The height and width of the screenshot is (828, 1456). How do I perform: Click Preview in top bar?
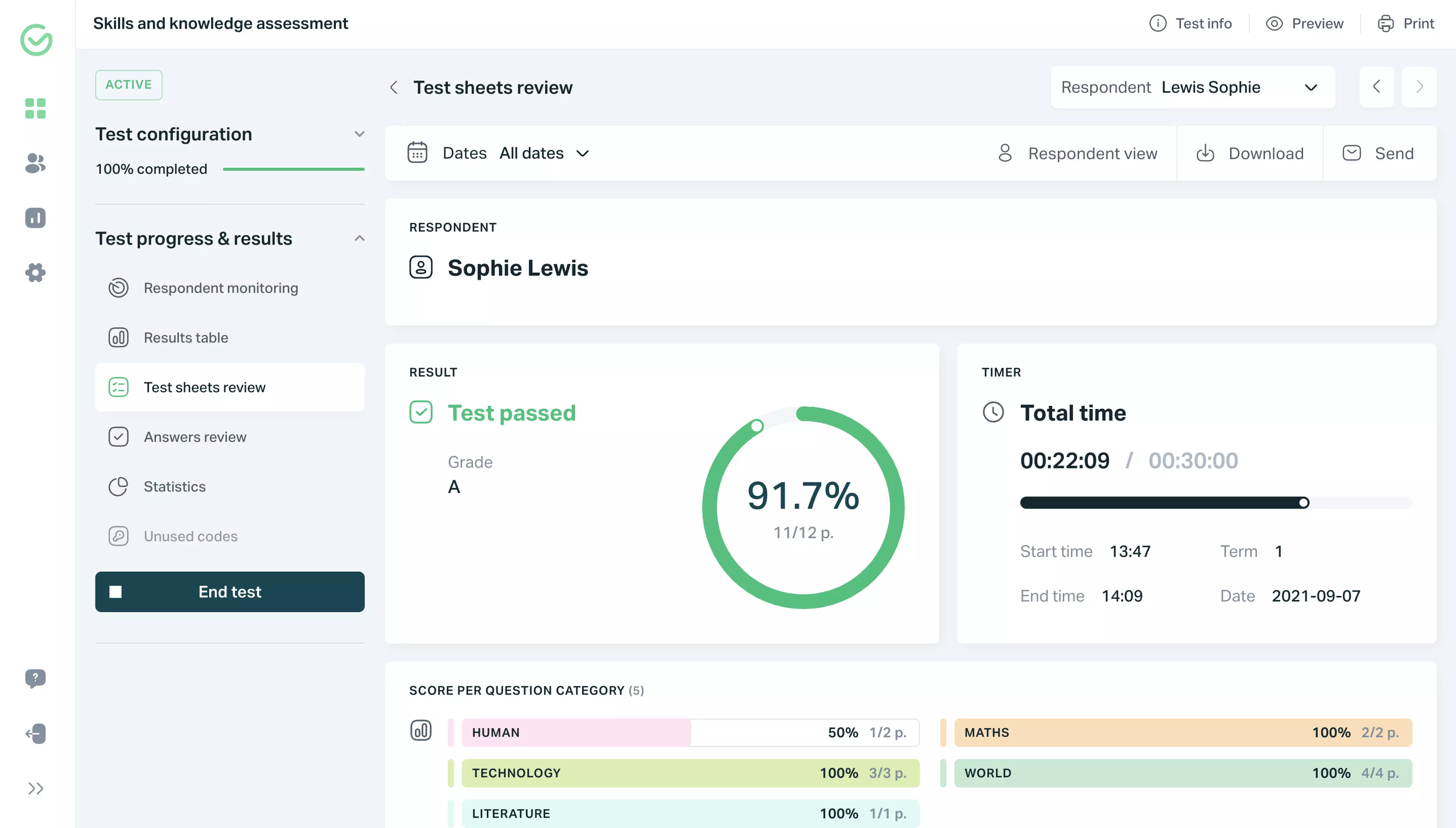click(x=1305, y=23)
